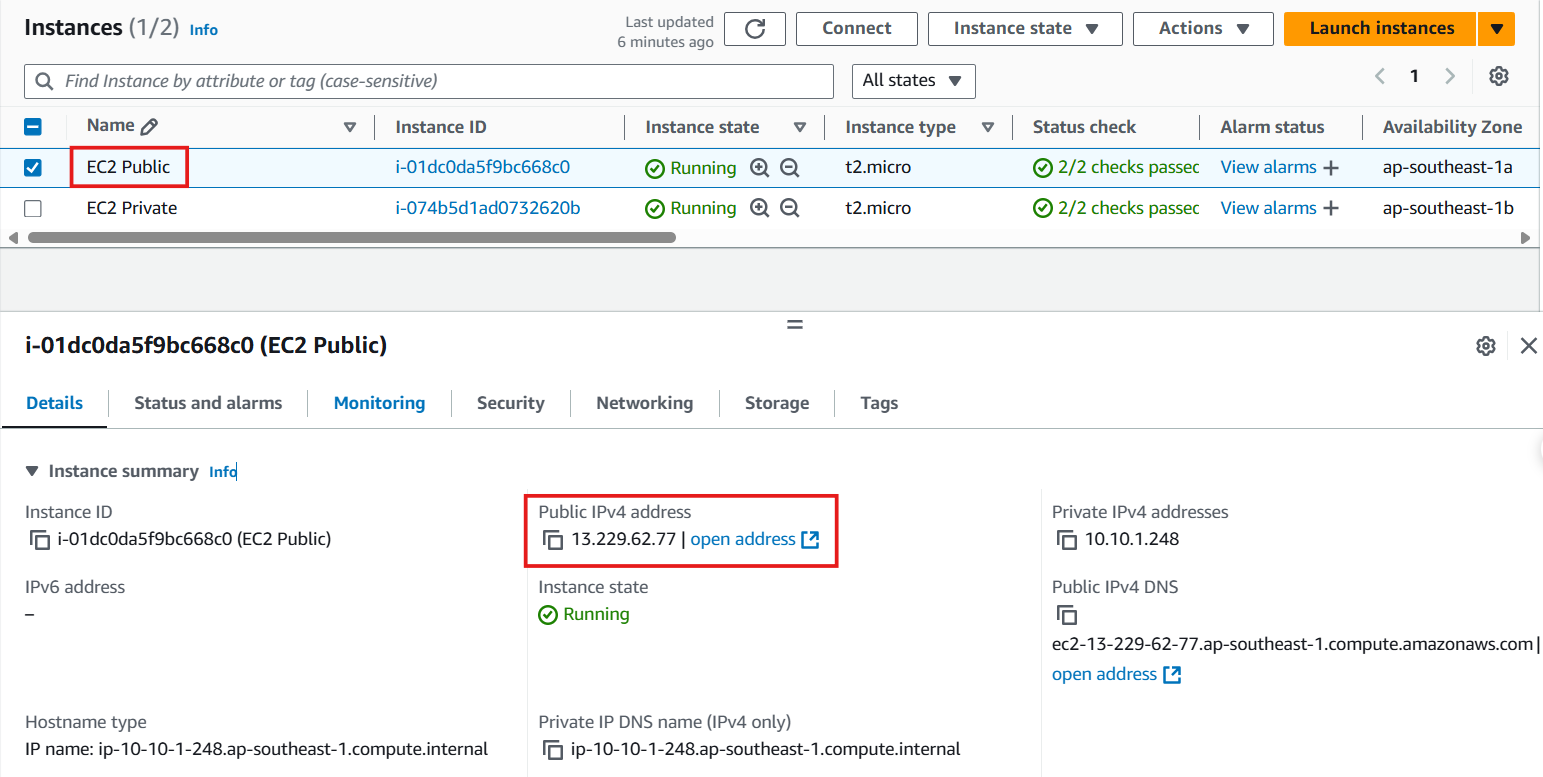Click Info link beside Instance summary
Viewport: 1543px width, 777px height.
223,472
